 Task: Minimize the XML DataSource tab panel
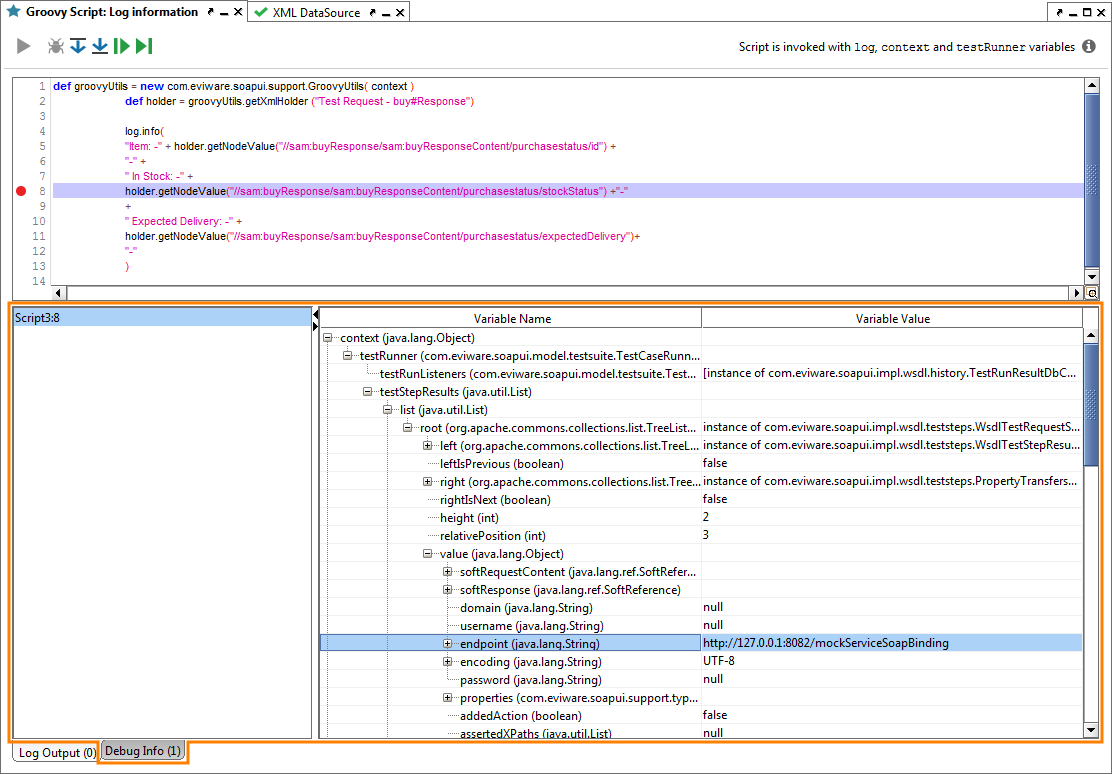387,14
